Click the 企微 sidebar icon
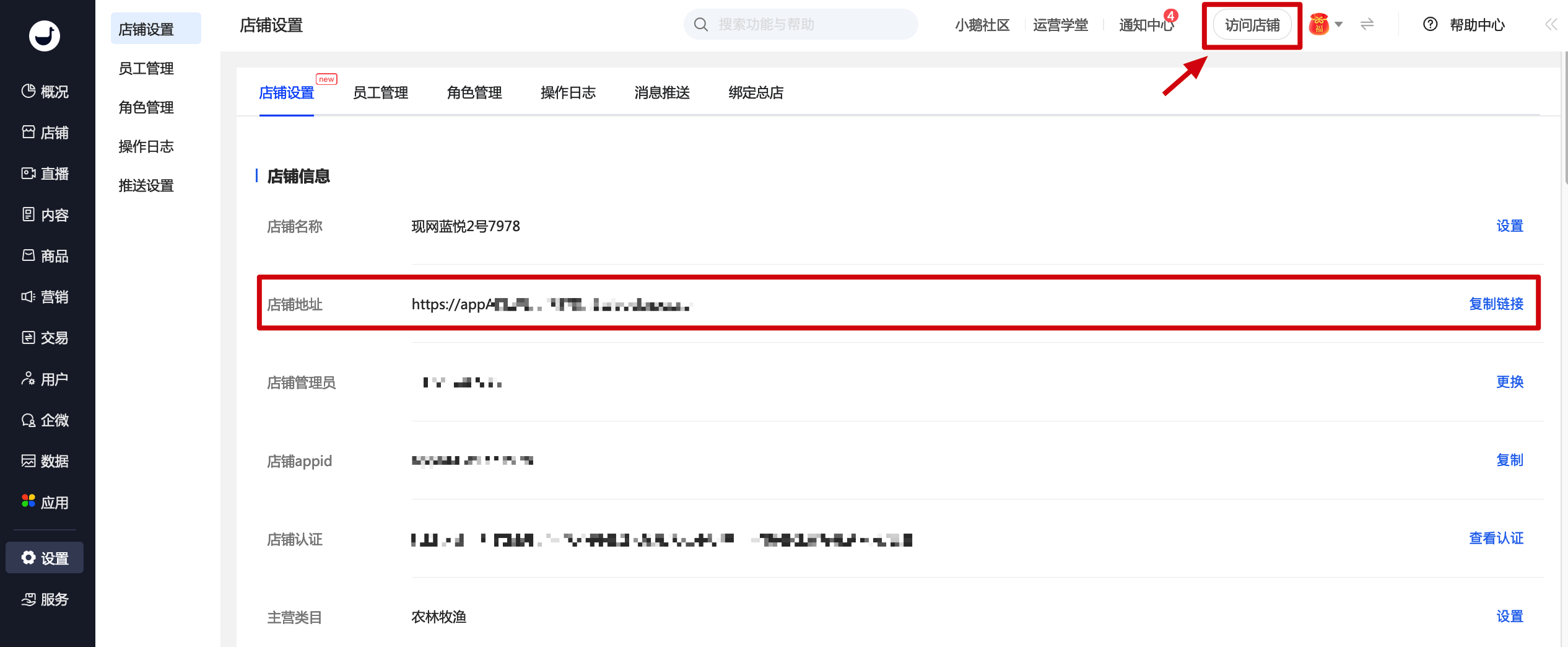Viewport: 1568px width, 647px height. pos(28,420)
